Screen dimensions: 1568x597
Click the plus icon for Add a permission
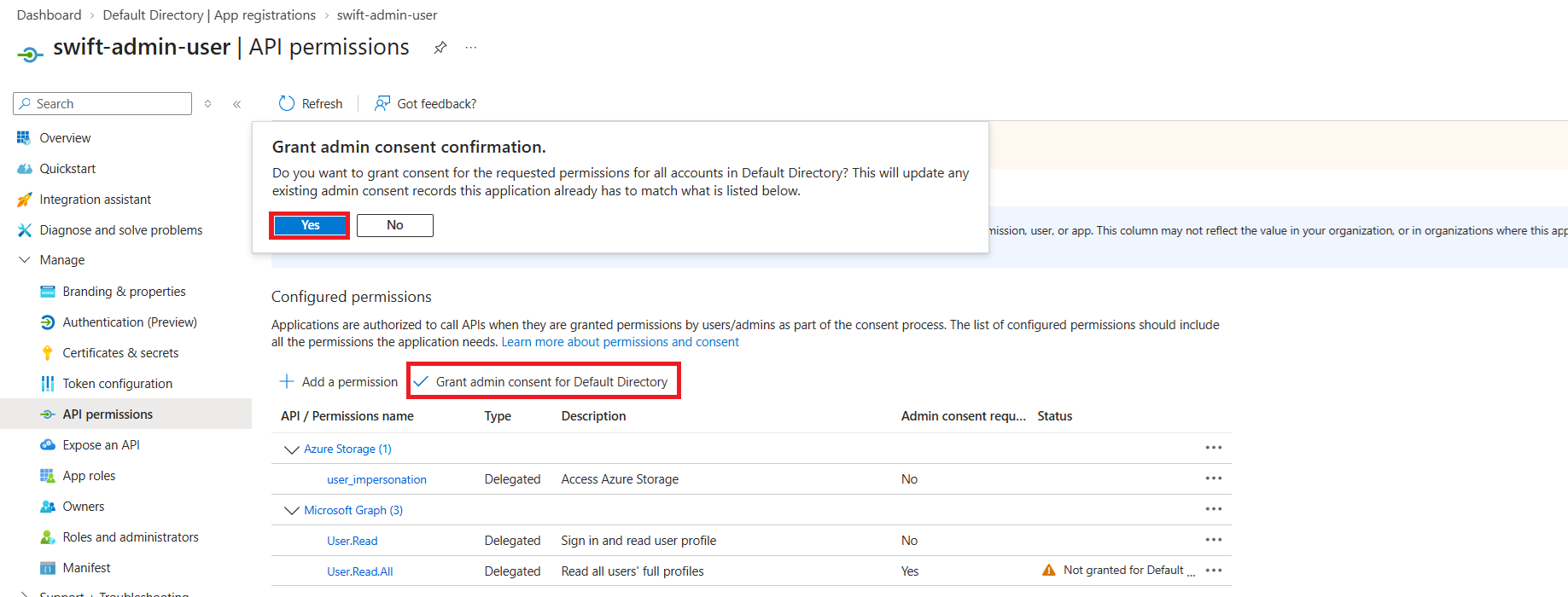[x=287, y=381]
